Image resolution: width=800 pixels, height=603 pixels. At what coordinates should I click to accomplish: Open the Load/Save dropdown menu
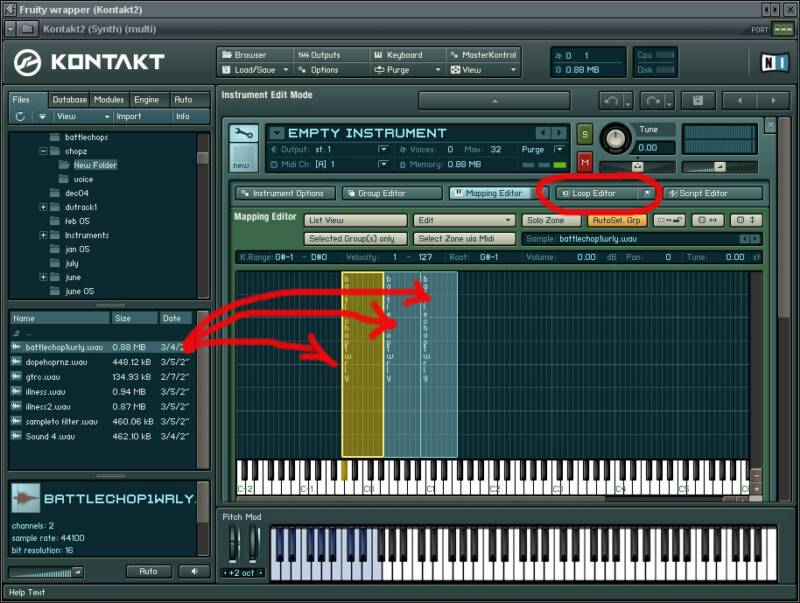255,69
